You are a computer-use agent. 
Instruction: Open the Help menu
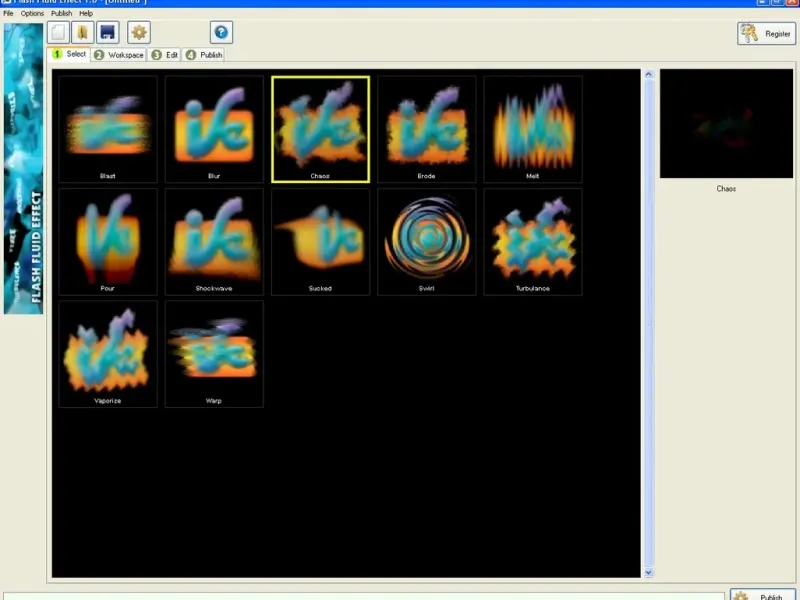tap(86, 13)
